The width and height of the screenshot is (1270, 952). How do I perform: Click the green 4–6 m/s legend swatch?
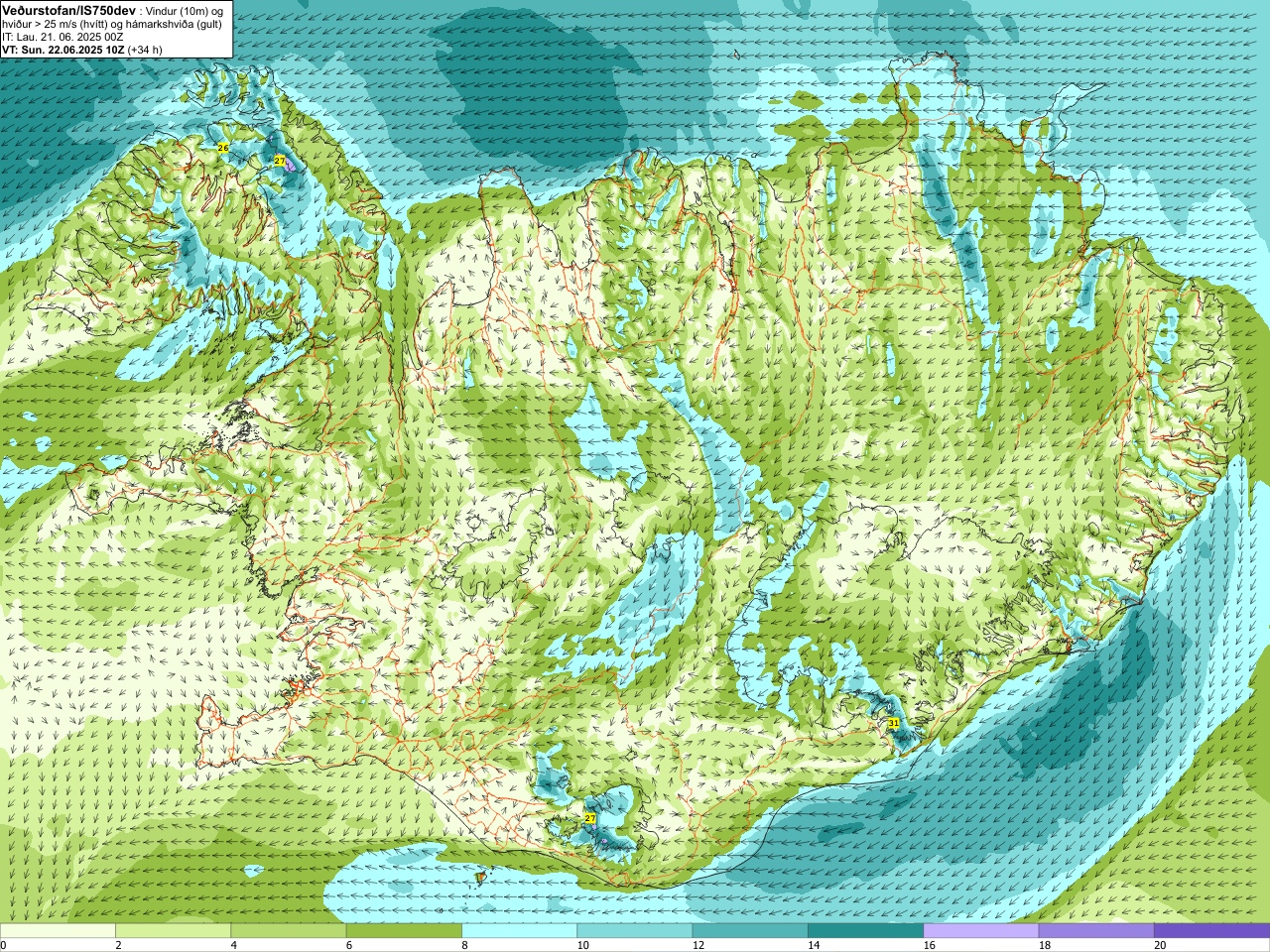tap(289, 931)
